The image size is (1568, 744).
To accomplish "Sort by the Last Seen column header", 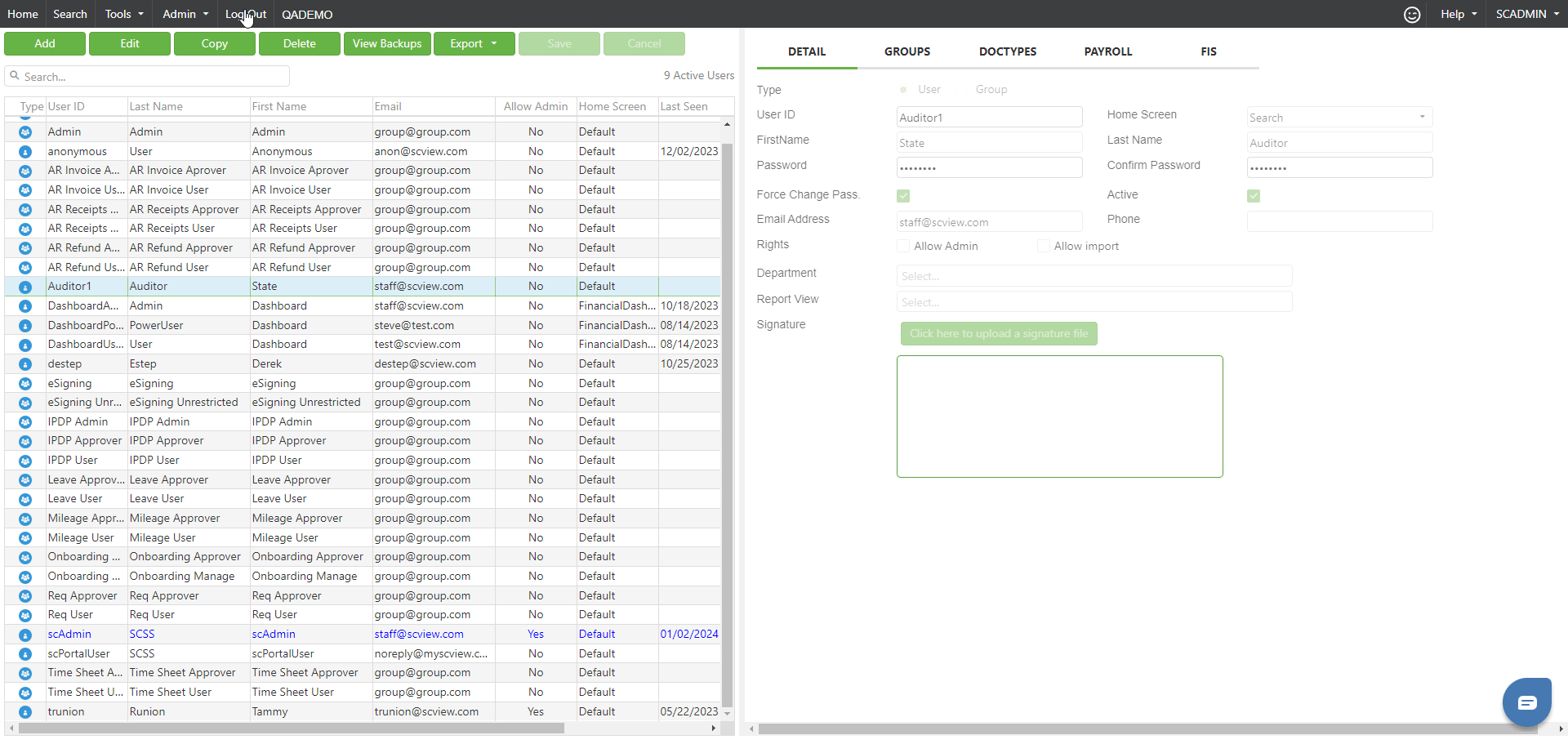I will 684,106.
